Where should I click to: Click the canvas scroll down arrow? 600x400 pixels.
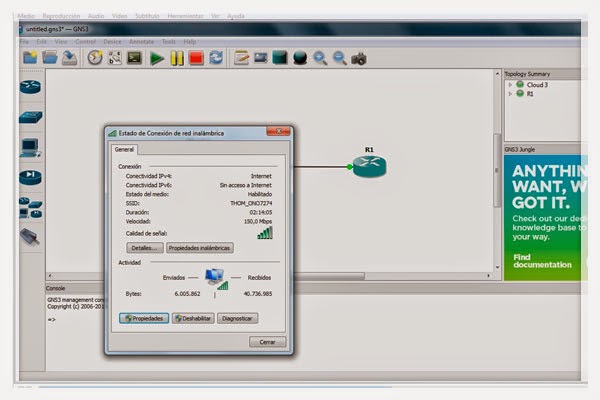497,267
